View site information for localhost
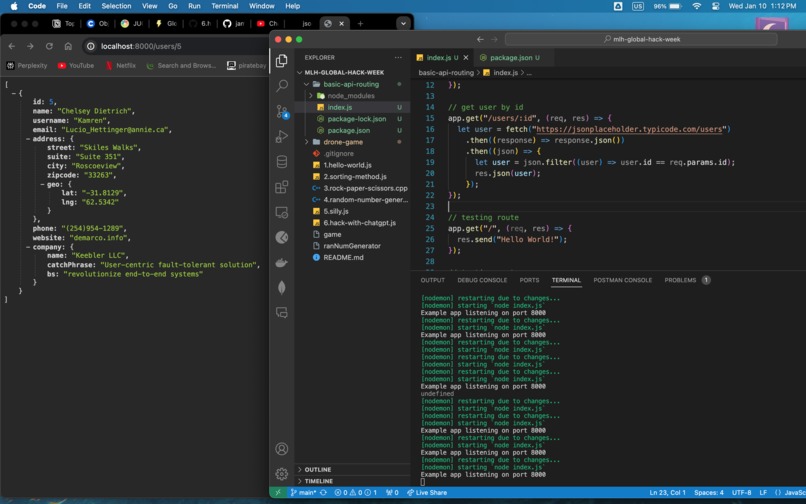 tap(90, 46)
